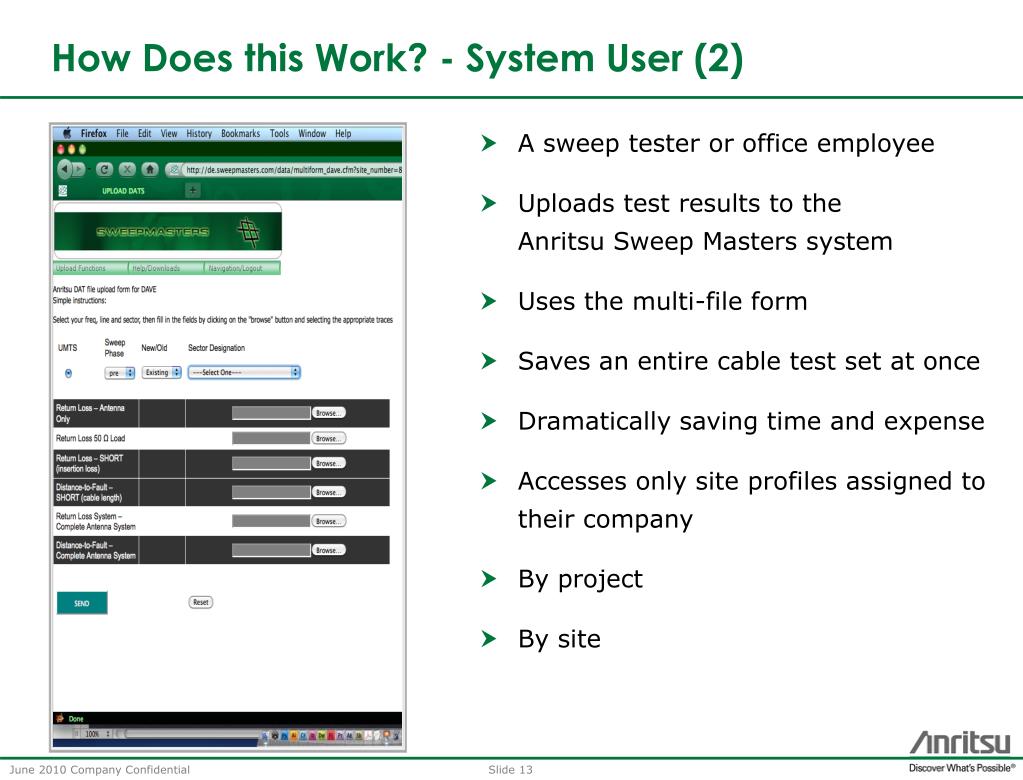The image size is (1023, 780).
Task: Open the Help menu
Action: (x=343, y=133)
